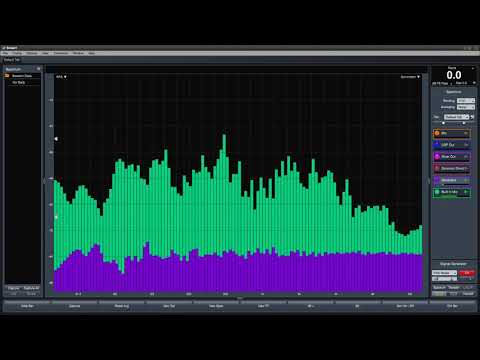
Task: Open the Averaging dropdown
Action: coord(466,107)
